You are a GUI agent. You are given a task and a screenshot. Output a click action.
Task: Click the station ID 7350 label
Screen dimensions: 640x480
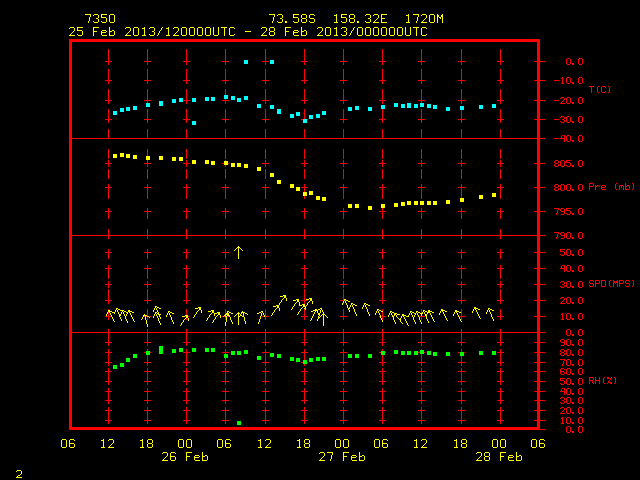point(100,19)
